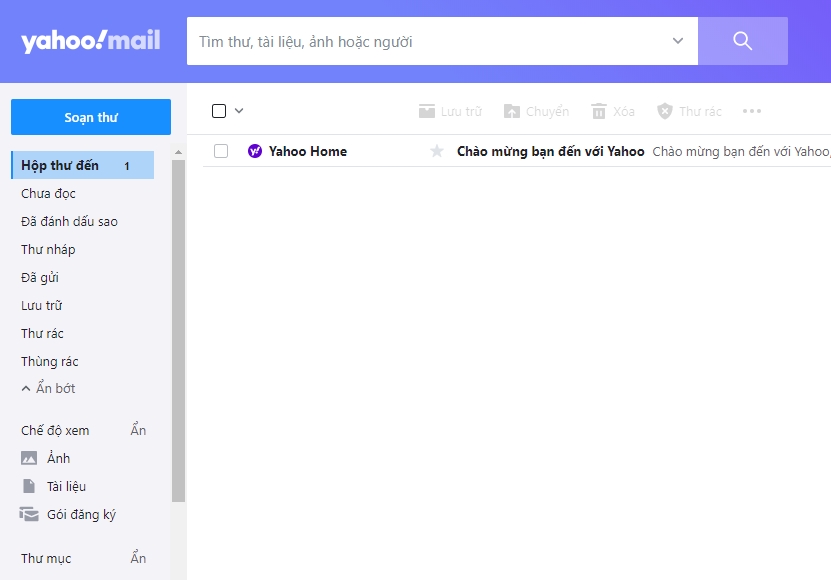
Task: Expand advanced search options chevron
Action: click(x=678, y=41)
